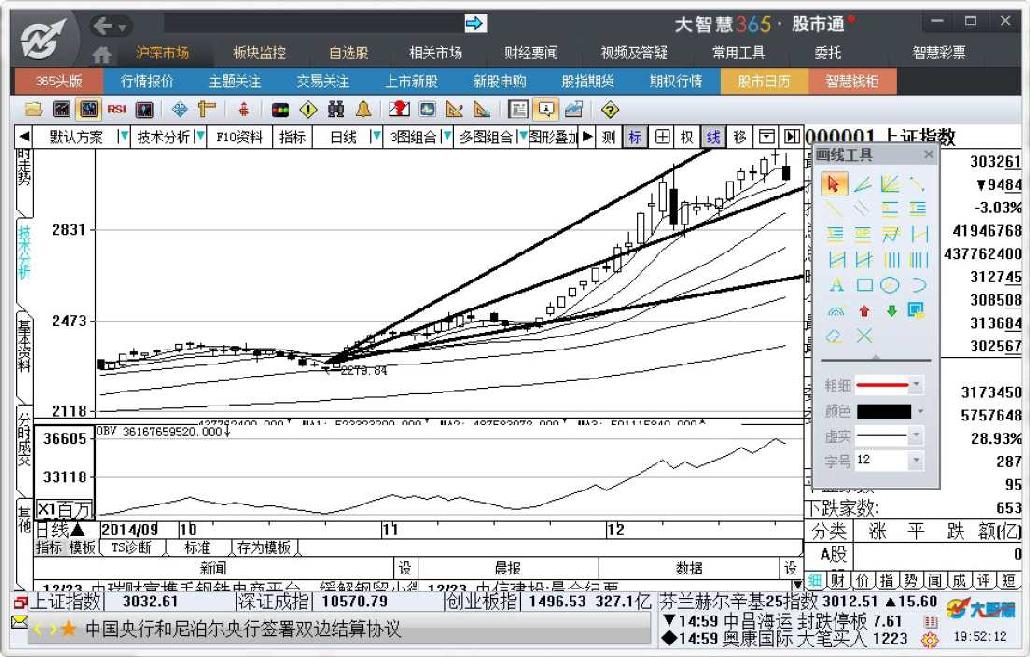Select the semicircle fan arcs tool
1030x657 pixels.
point(836,311)
